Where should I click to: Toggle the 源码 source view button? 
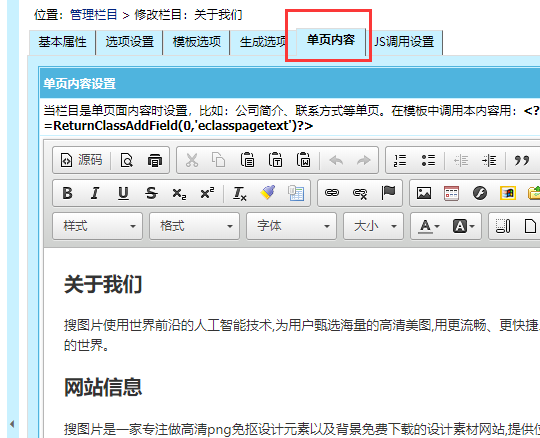pos(81,160)
